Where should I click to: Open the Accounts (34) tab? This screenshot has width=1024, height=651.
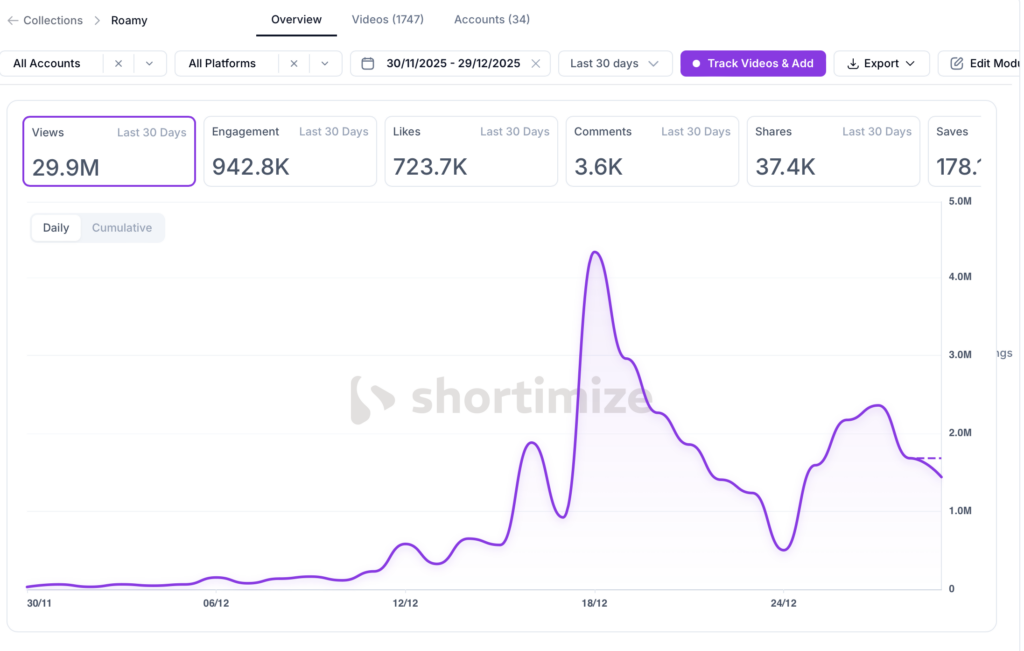coord(492,20)
